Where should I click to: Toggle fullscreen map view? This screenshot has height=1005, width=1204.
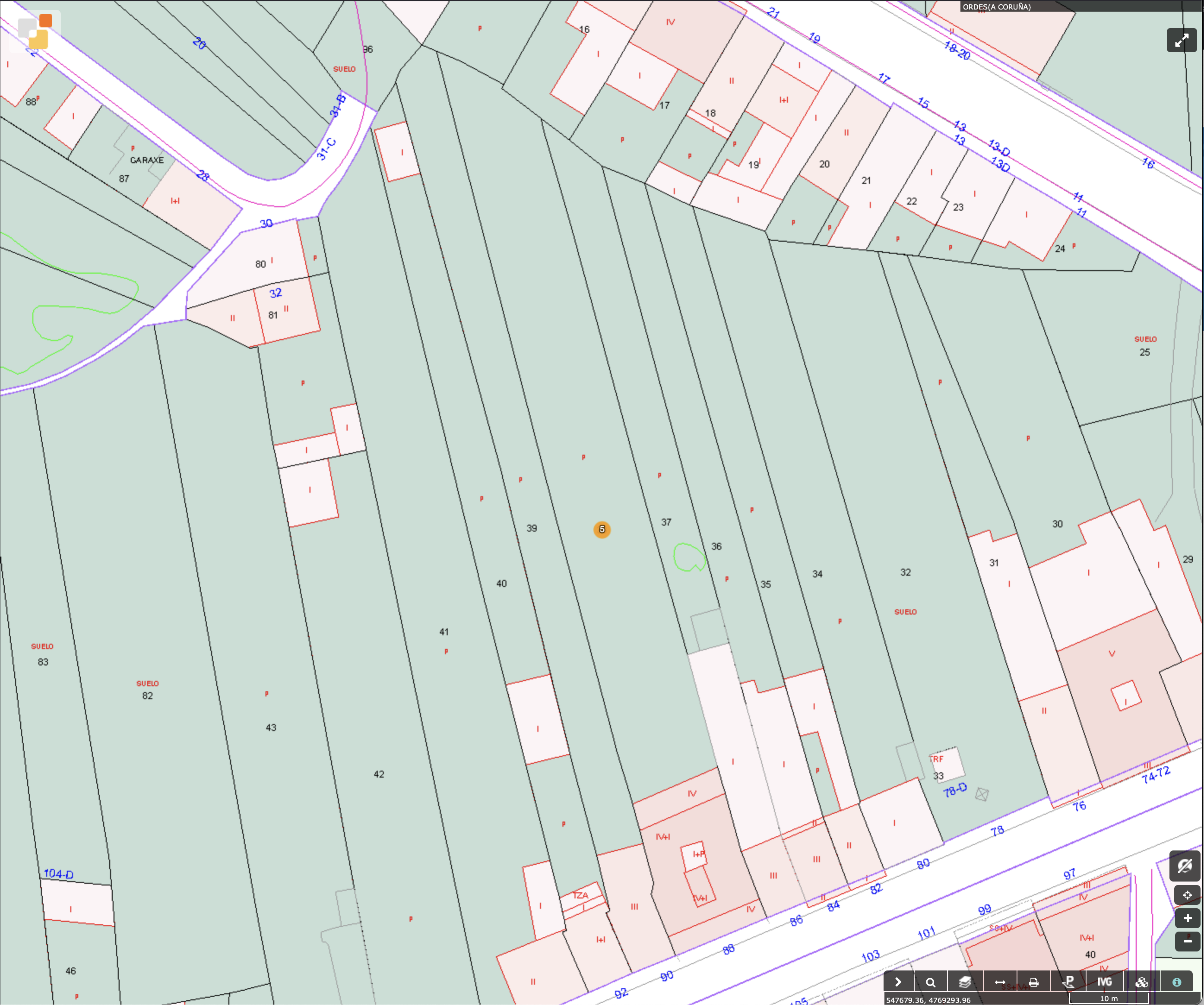[x=1182, y=40]
